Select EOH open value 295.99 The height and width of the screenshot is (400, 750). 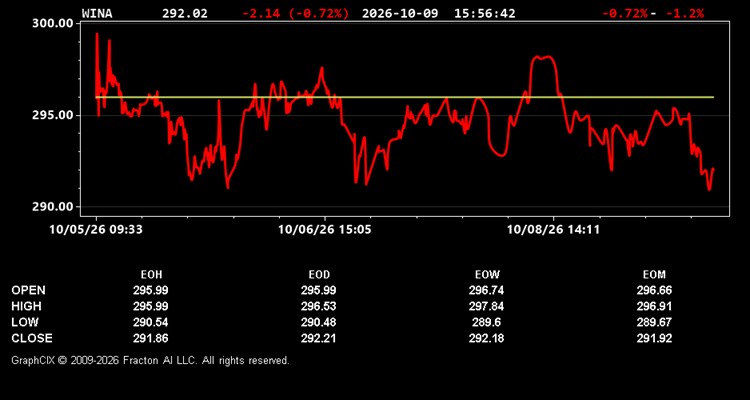pos(151,290)
